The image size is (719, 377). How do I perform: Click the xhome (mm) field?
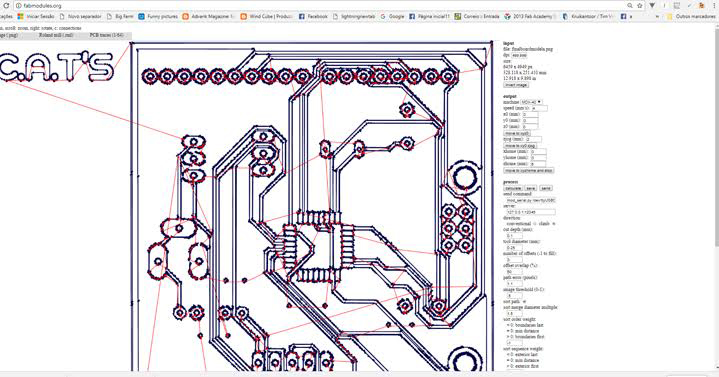(x=538, y=151)
